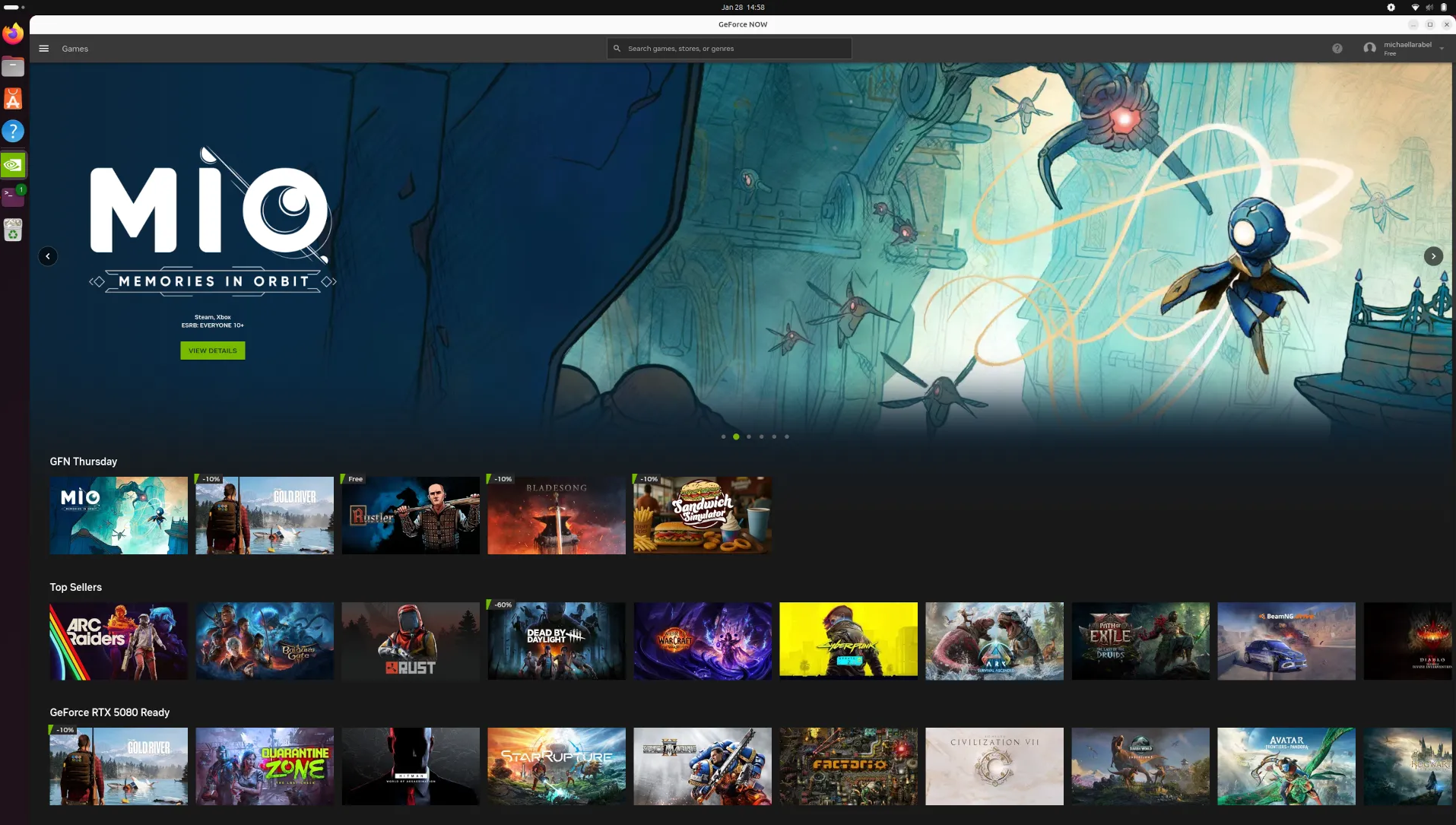Launch Firefox from the Ubuntu dock

13,33
